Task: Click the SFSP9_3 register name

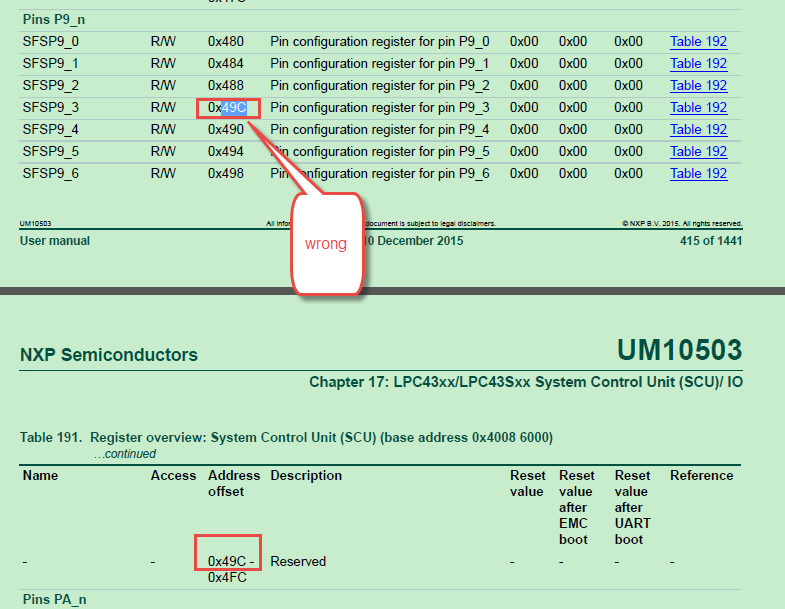Action: [x=51, y=108]
